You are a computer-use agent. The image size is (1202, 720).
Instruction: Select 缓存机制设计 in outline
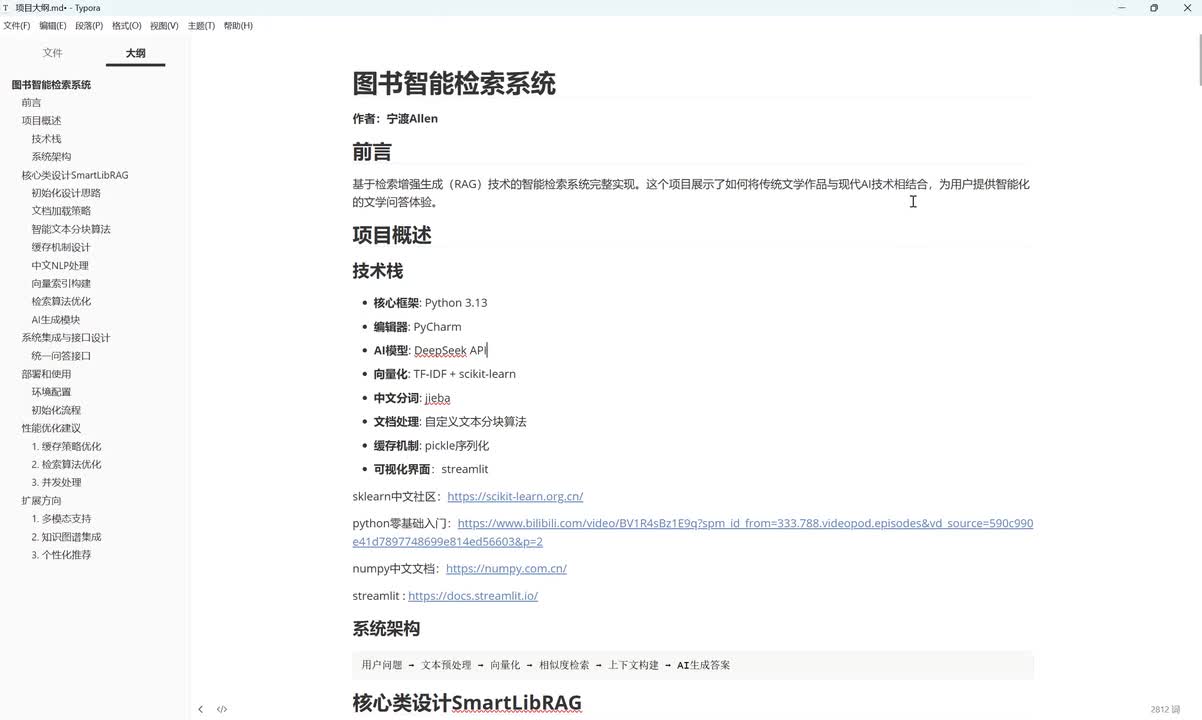[61, 247]
